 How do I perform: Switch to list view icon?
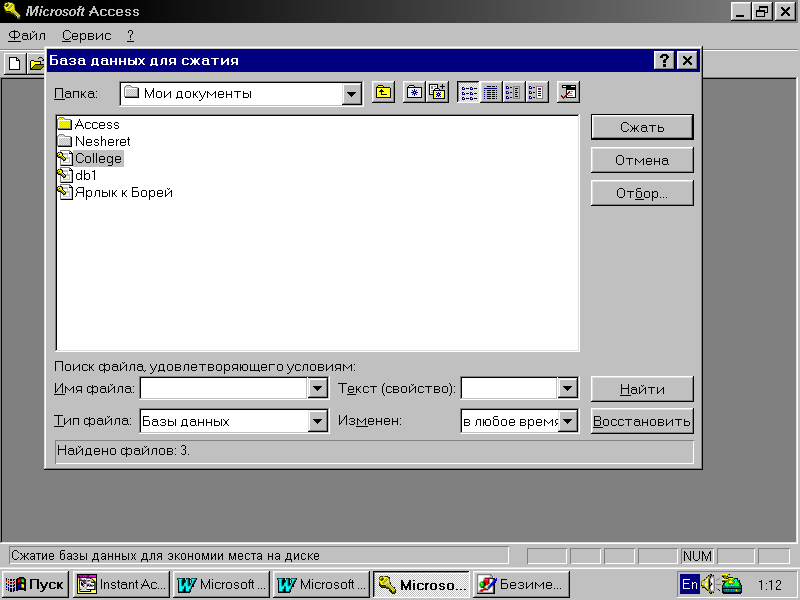click(468, 92)
